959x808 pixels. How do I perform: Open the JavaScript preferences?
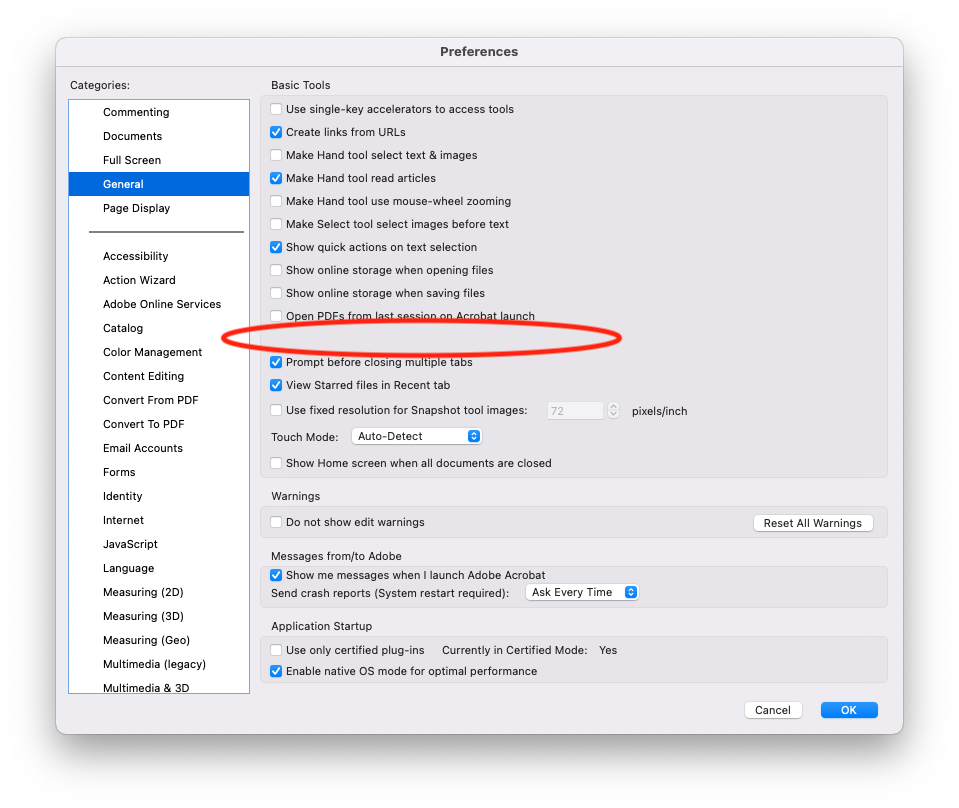click(x=130, y=544)
